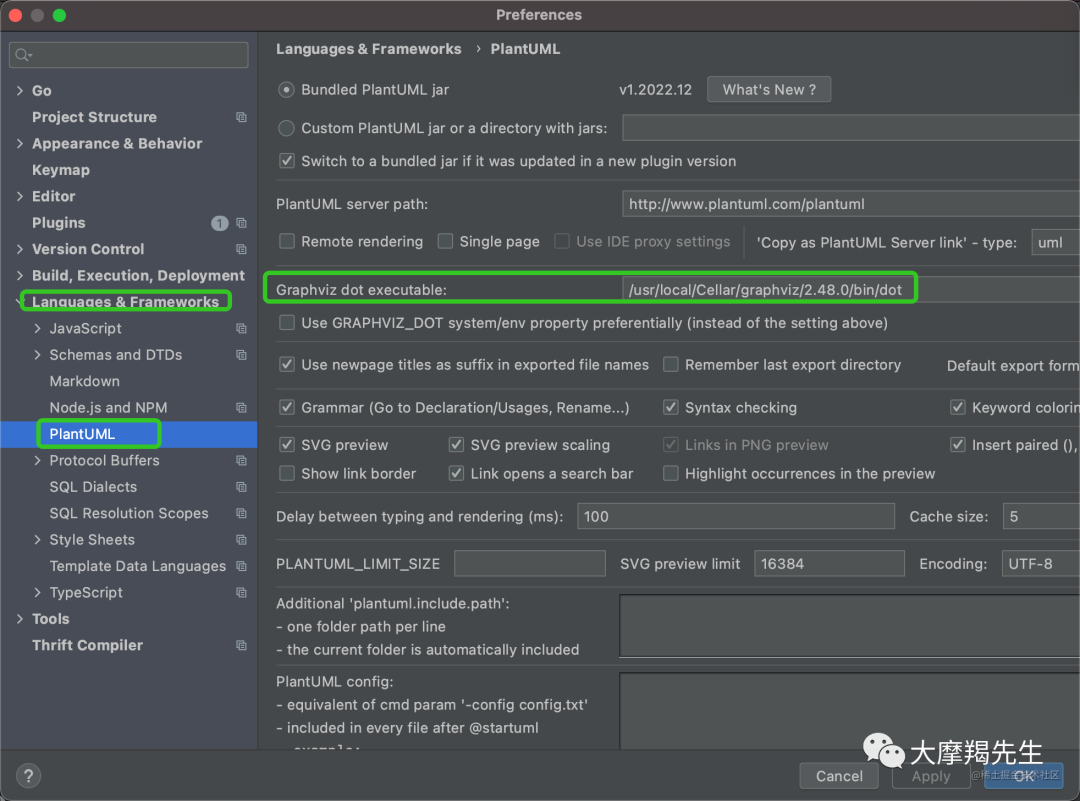Toggle Use GRAPHVIZ_DOT system/env property checkbox

click(287, 322)
